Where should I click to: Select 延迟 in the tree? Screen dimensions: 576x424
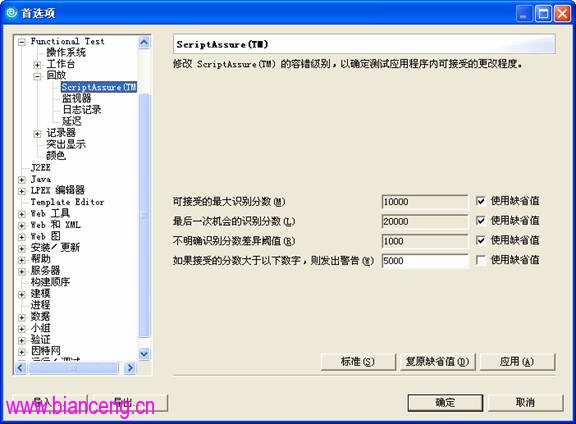tap(72, 121)
